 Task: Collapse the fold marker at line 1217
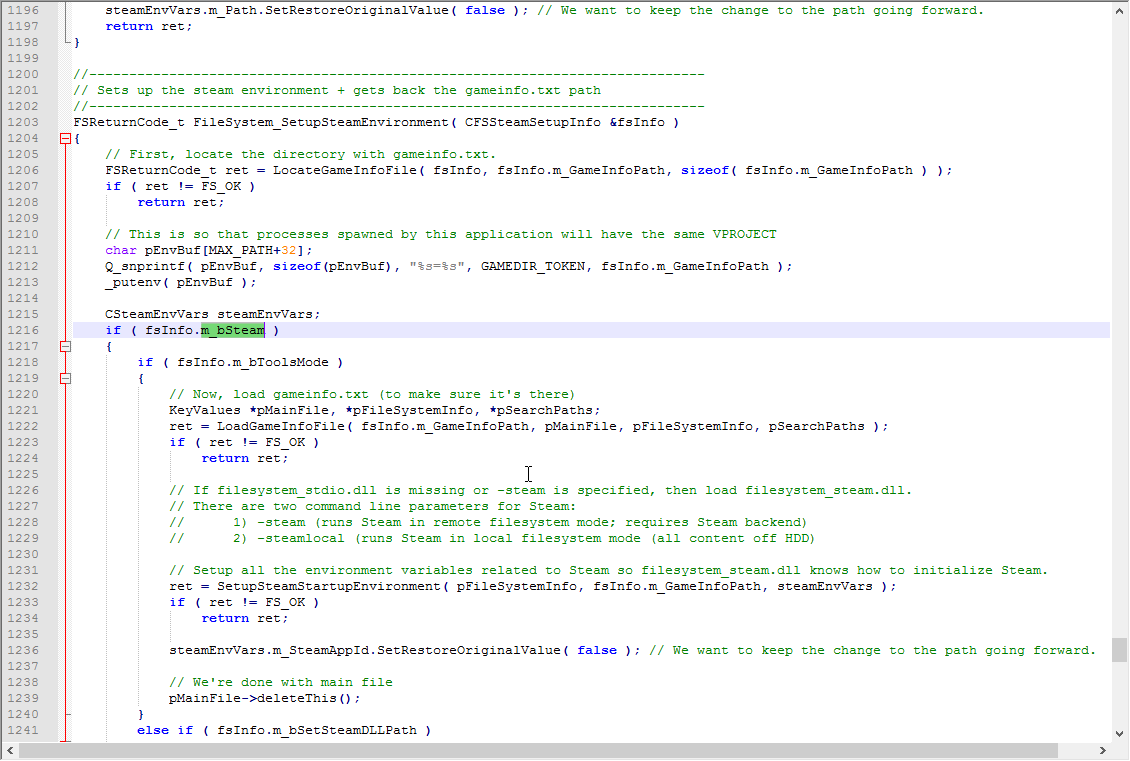point(65,347)
